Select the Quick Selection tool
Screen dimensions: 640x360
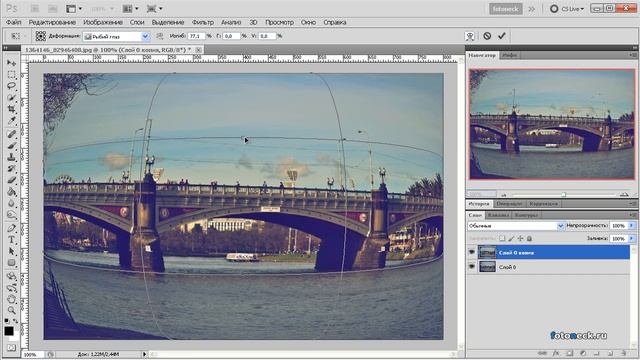[x=11, y=98]
